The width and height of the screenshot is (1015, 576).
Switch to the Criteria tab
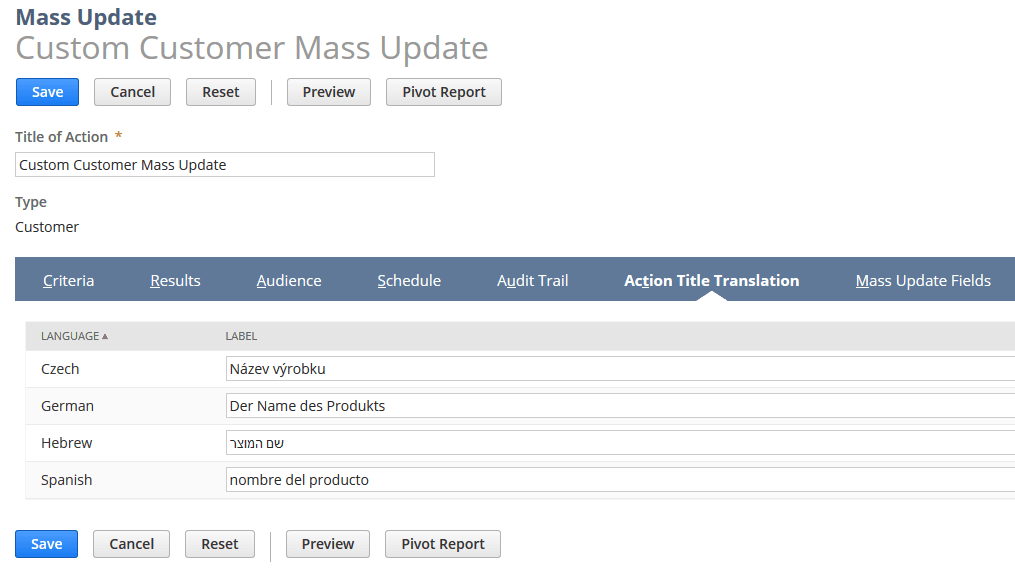tap(68, 280)
